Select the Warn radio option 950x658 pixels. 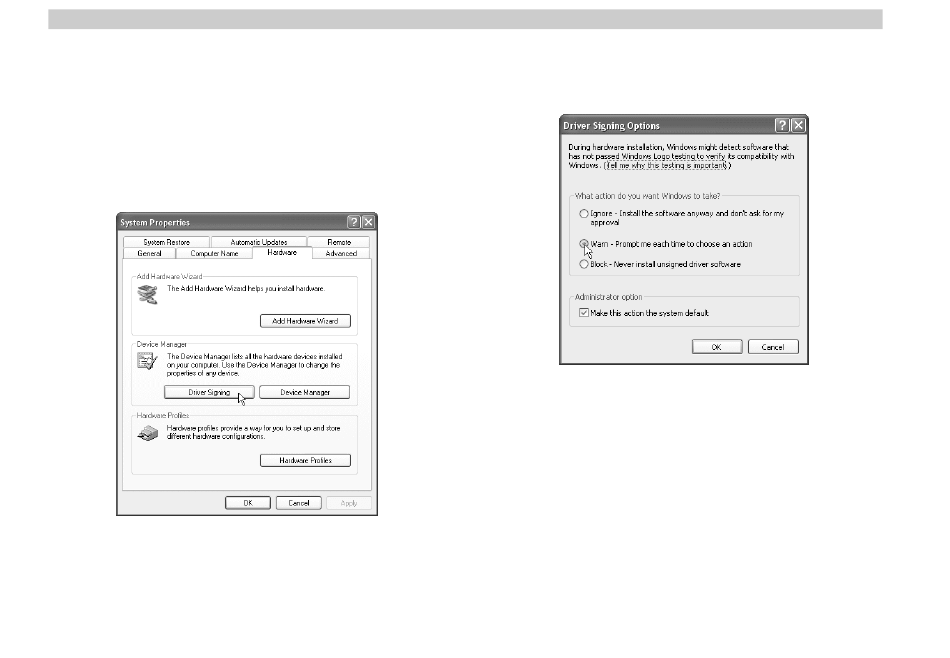(x=583, y=244)
